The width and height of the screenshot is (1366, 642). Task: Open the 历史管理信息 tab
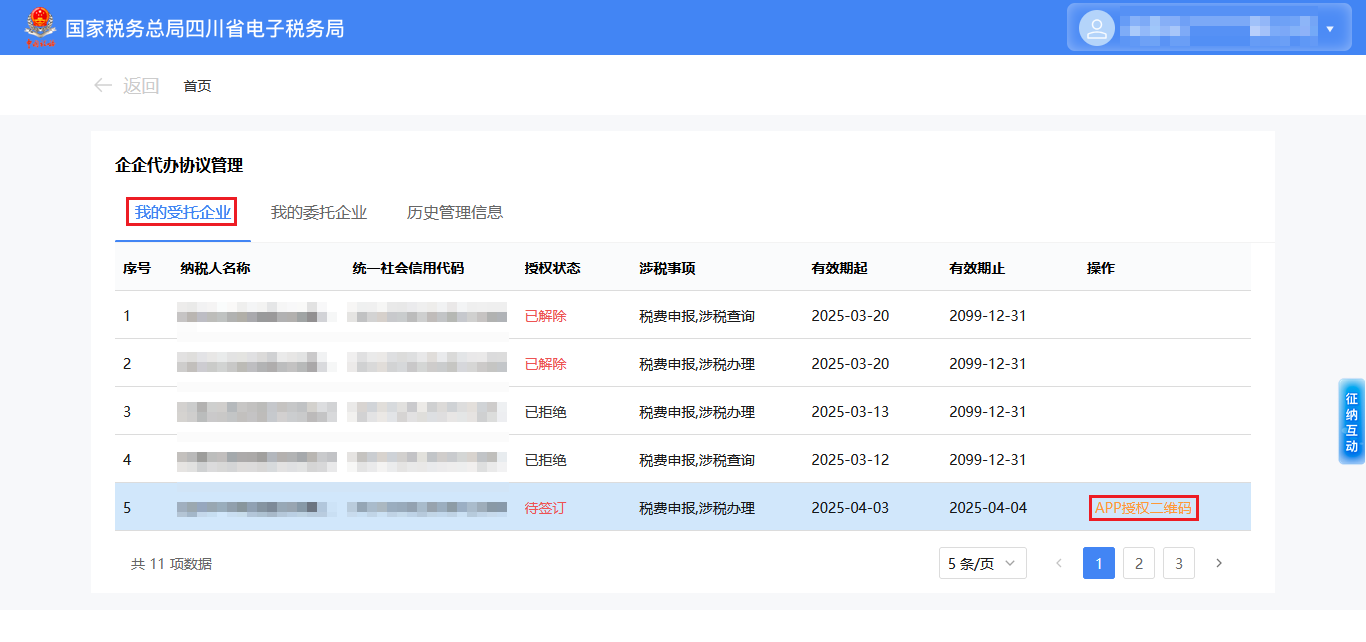tap(455, 212)
